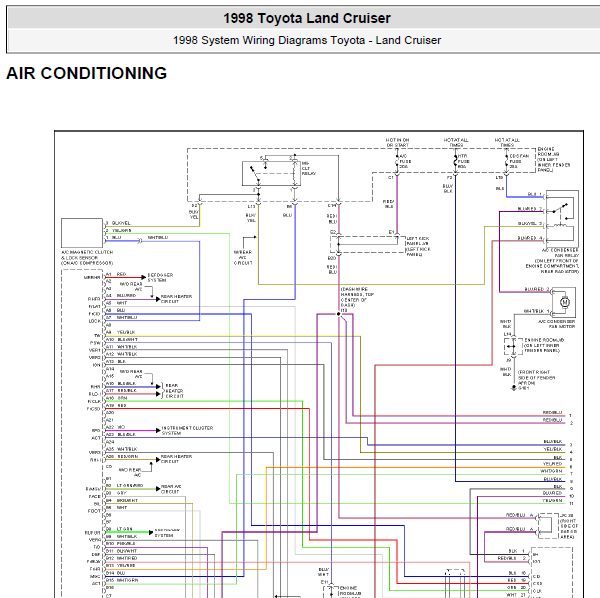Click the "FACE" terminal label
Image resolution: width=600 pixels, height=598 pixels.
tap(95, 496)
